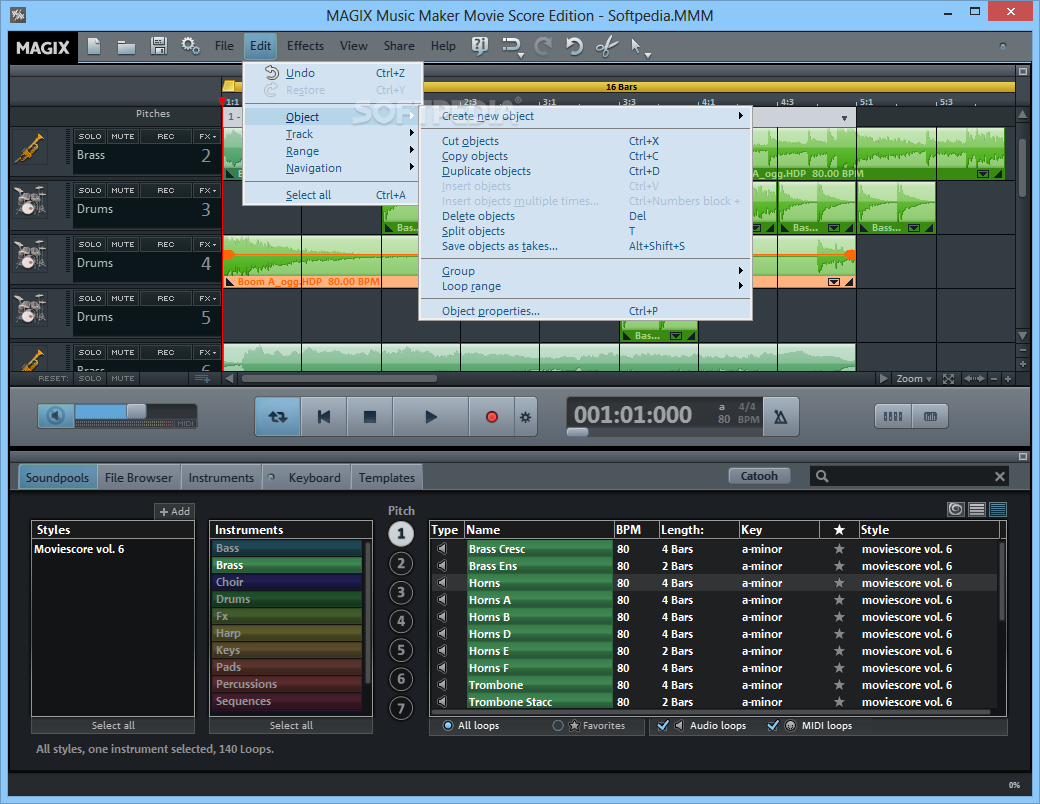Expand Create new object submenu
Viewport: 1040px width, 804px height.
[586, 116]
